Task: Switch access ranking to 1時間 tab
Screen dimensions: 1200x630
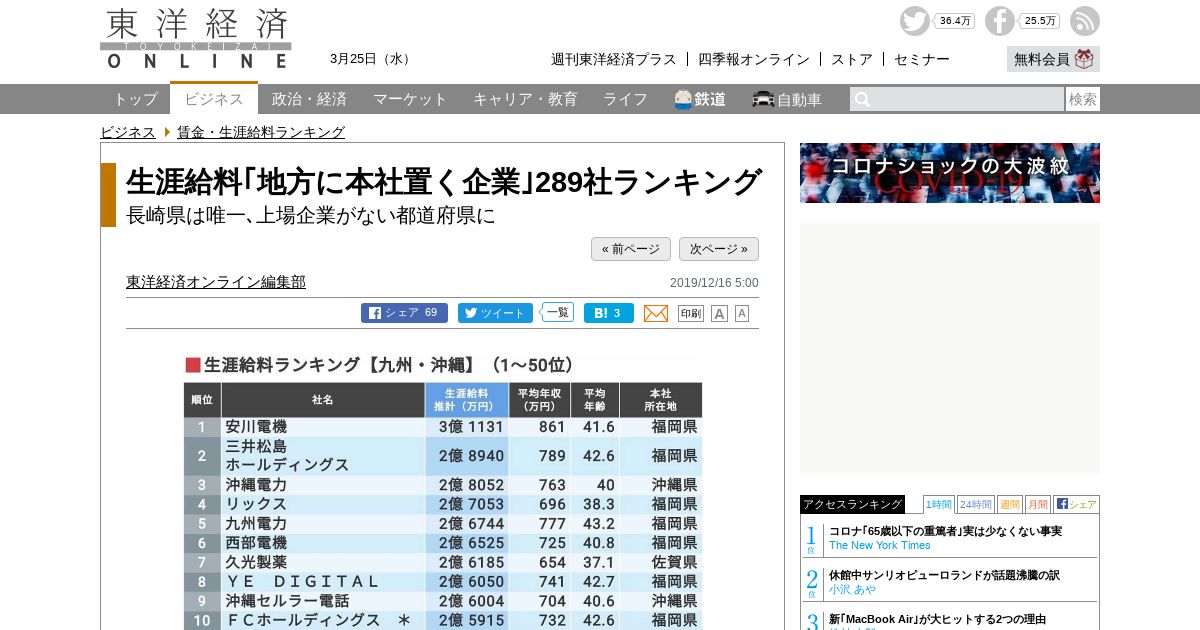Action: pos(939,504)
